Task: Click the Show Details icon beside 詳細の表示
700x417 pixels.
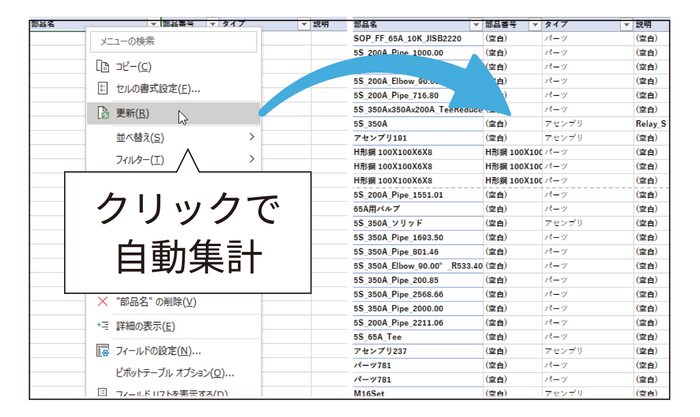Action: (x=102, y=326)
